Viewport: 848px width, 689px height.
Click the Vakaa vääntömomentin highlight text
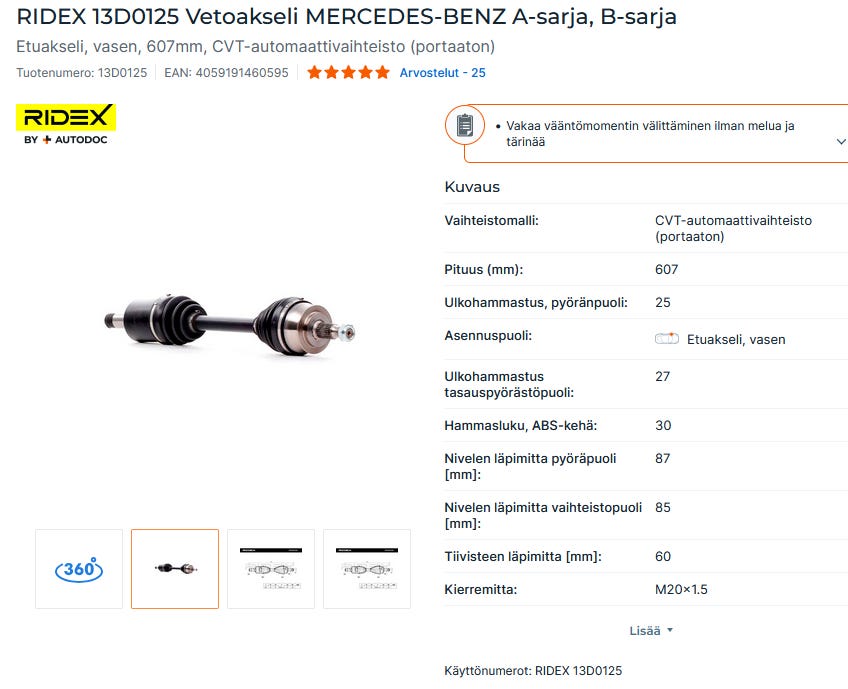(650, 134)
